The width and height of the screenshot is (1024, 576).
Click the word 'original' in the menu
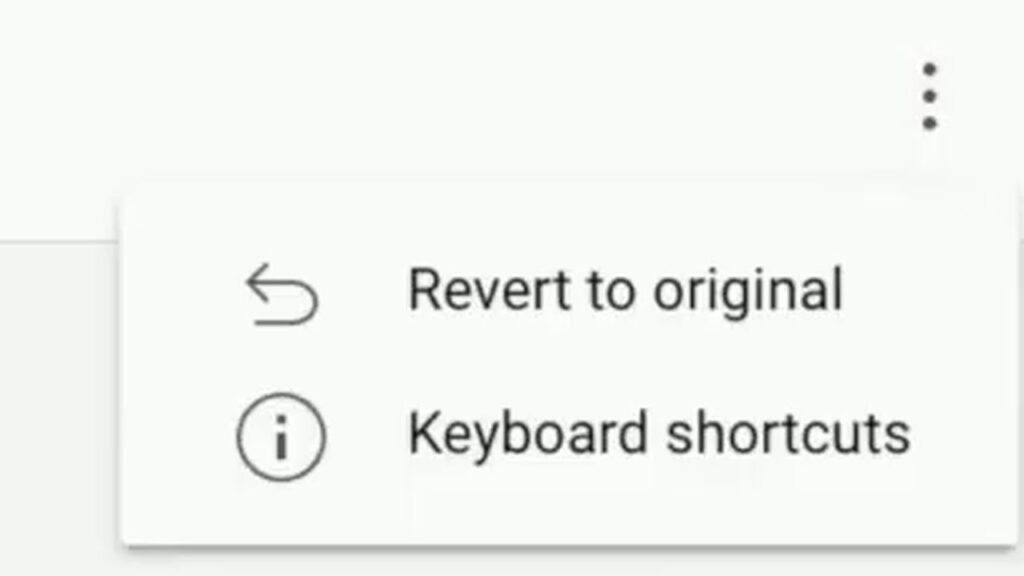pyautogui.click(x=748, y=293)
